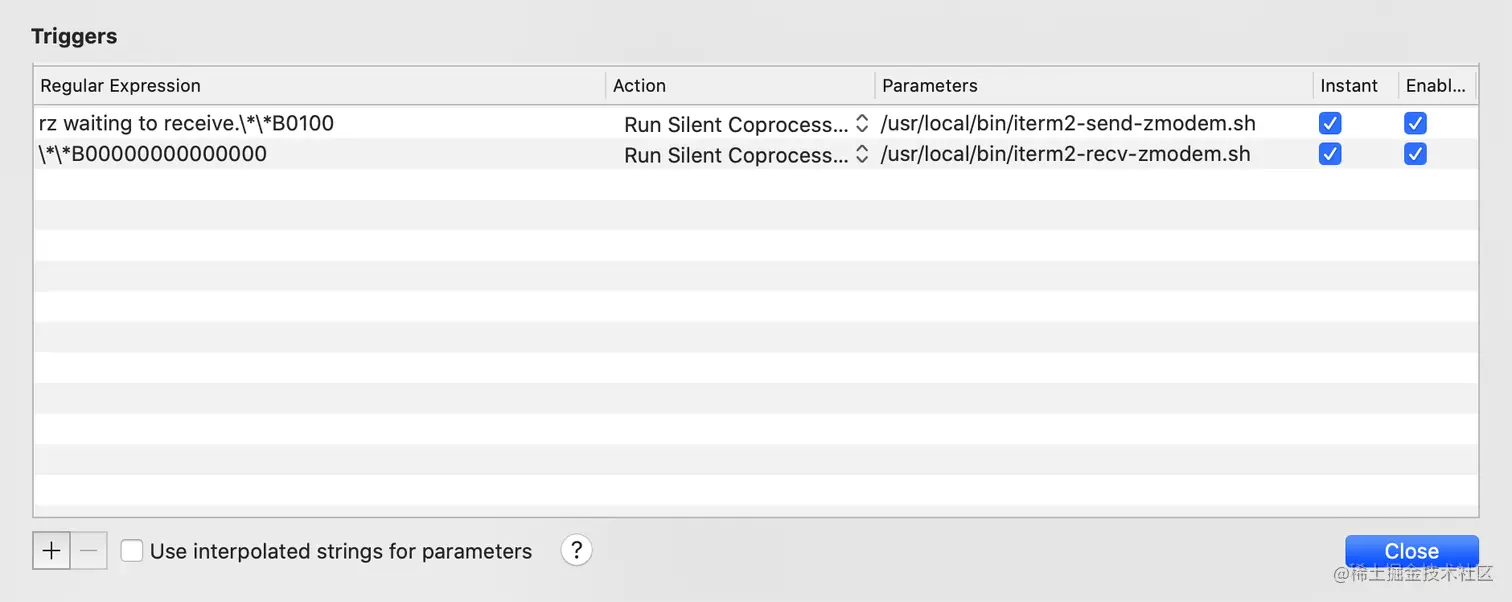Disable the B00000000000000 trigger
This screenshot has height=602, width=1512.
1415,154
